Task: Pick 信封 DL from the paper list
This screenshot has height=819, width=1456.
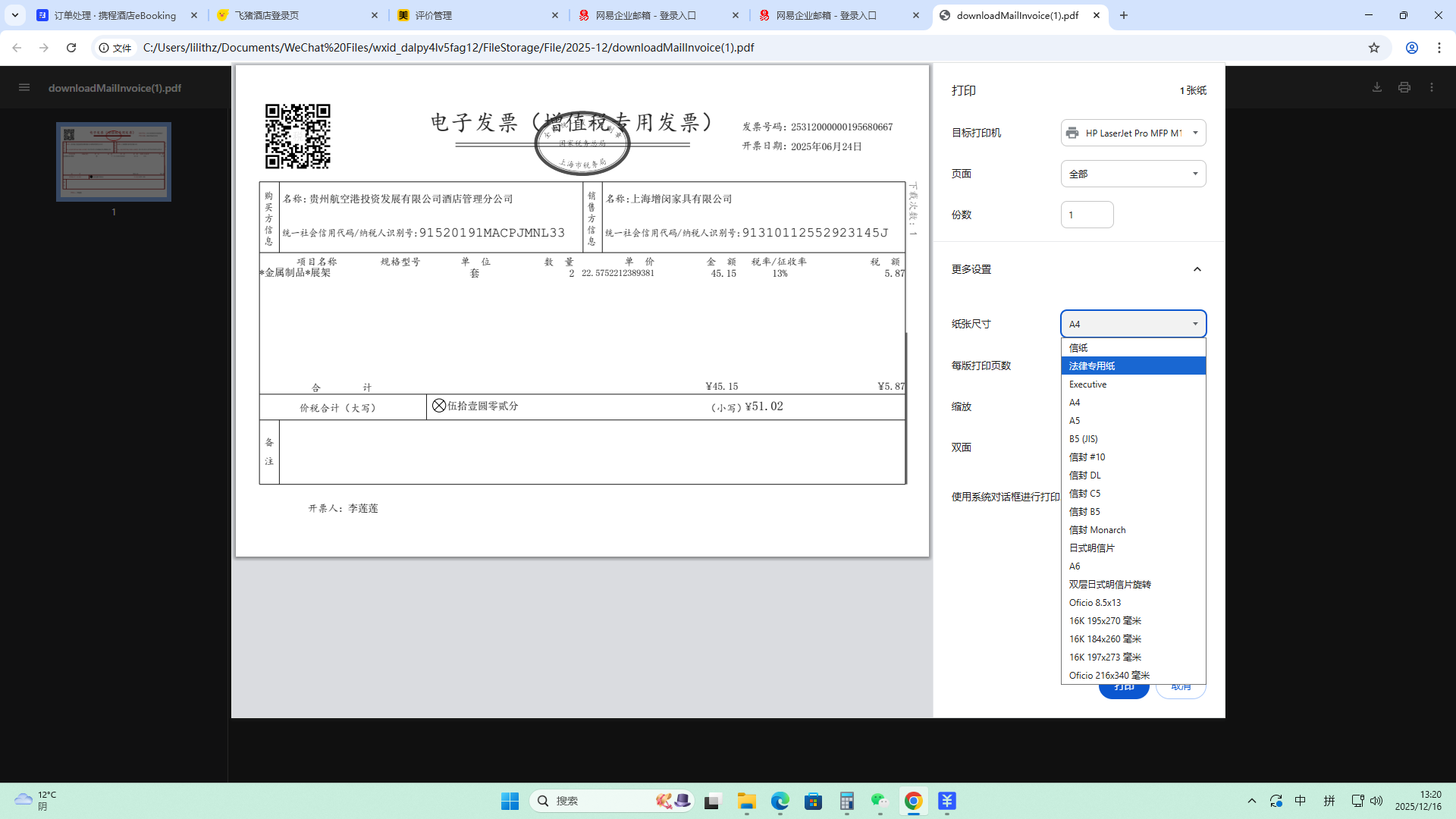Action: pos(1084,475)
